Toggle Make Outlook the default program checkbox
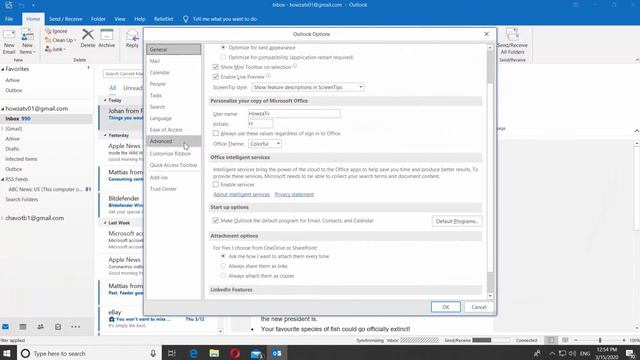The height and width of the screenshot is (360, 640). point(216,220)
